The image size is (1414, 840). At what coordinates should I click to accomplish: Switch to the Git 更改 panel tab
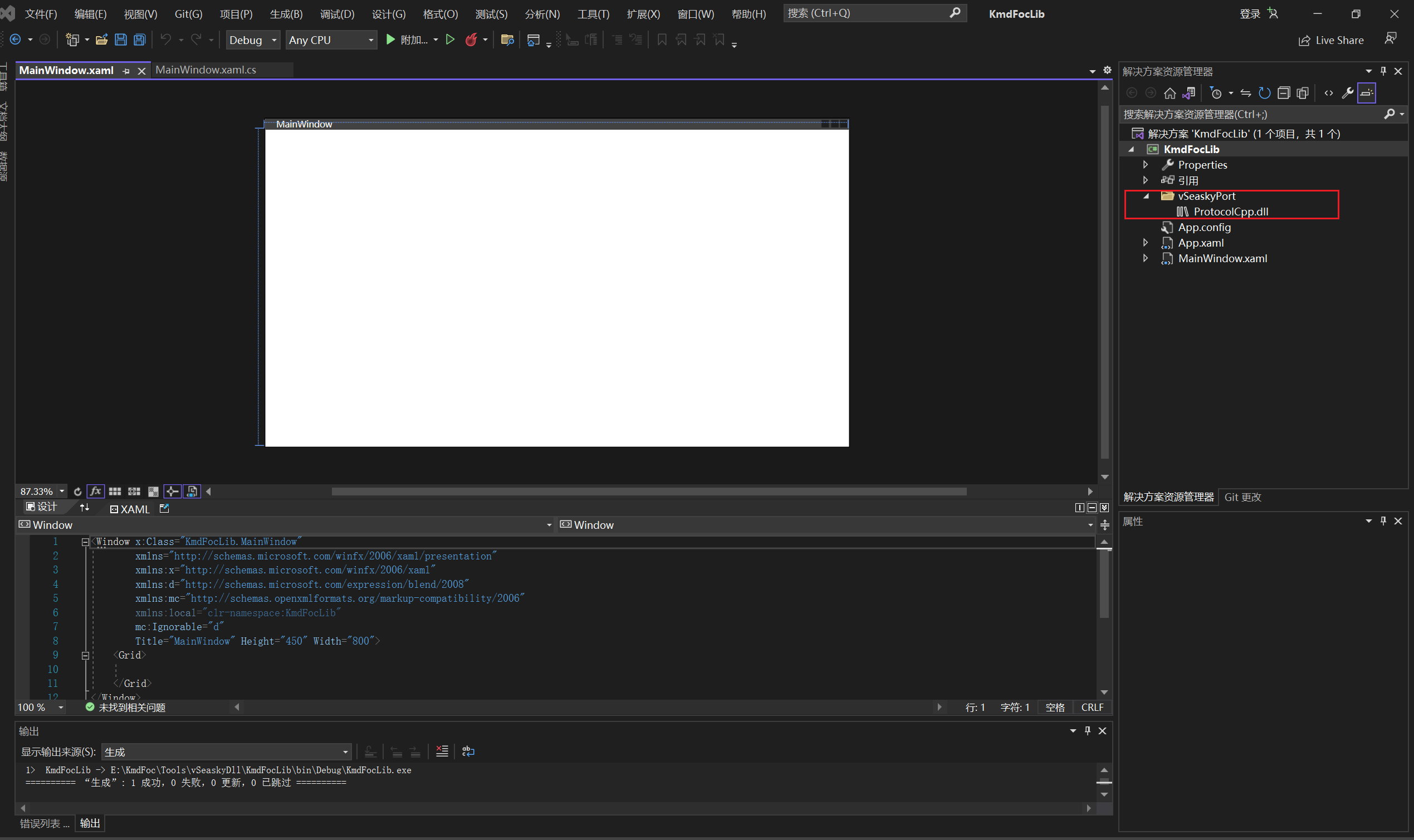coord(1242,497)
